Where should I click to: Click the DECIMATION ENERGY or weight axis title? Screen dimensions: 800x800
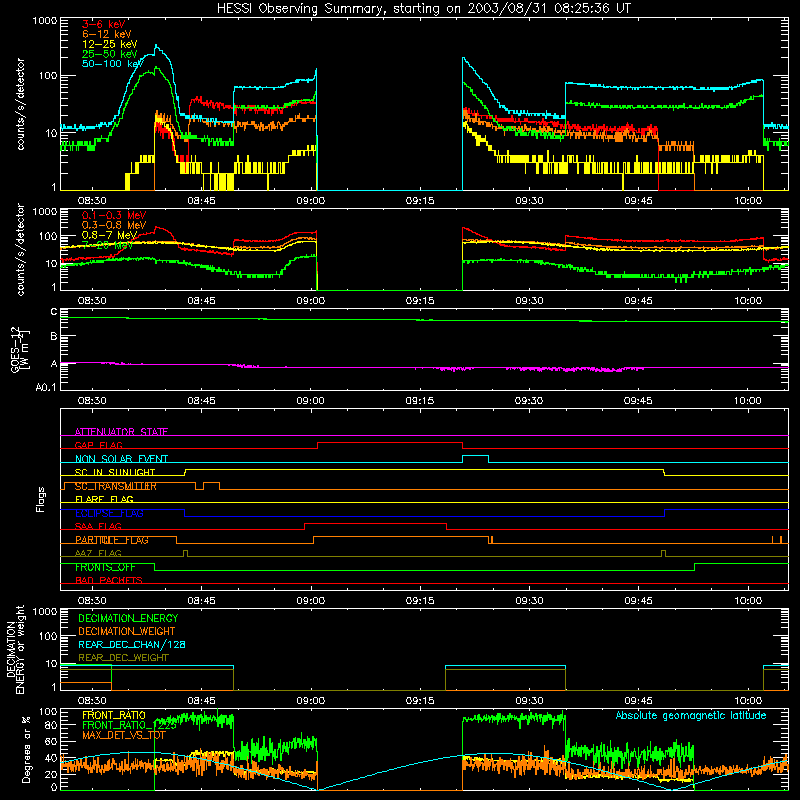[x=15, y=649]
